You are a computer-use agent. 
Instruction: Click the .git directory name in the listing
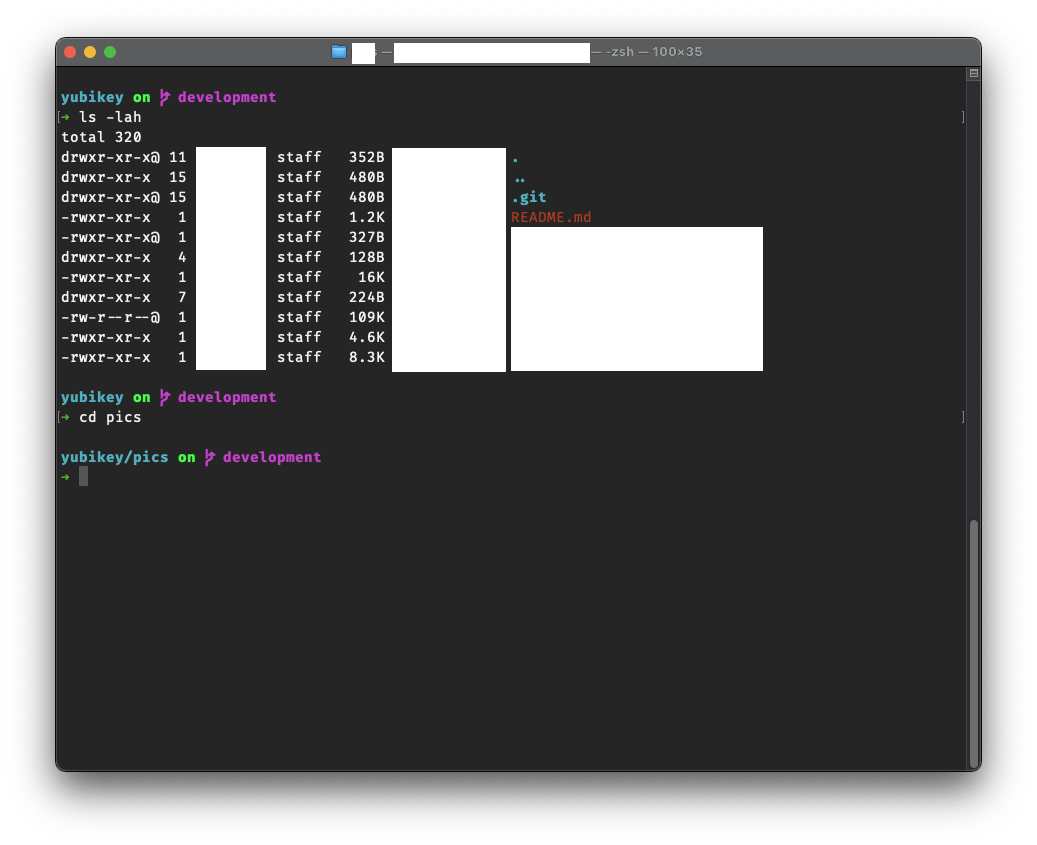tap(528, 197)
